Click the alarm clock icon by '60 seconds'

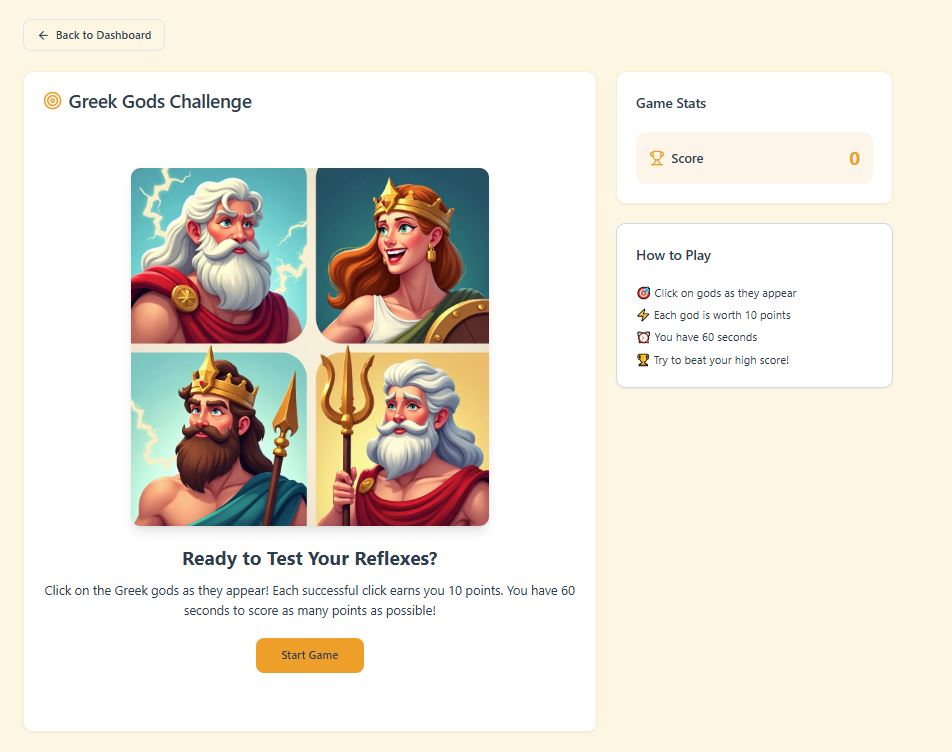644,337
